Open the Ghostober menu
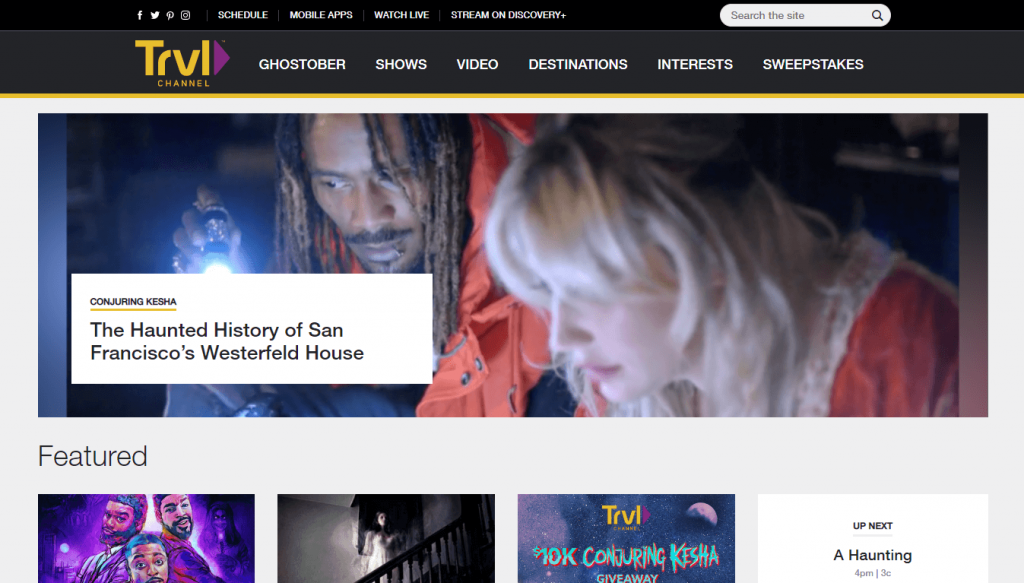Screen dimensions: 1024x583 click(302, 65)
